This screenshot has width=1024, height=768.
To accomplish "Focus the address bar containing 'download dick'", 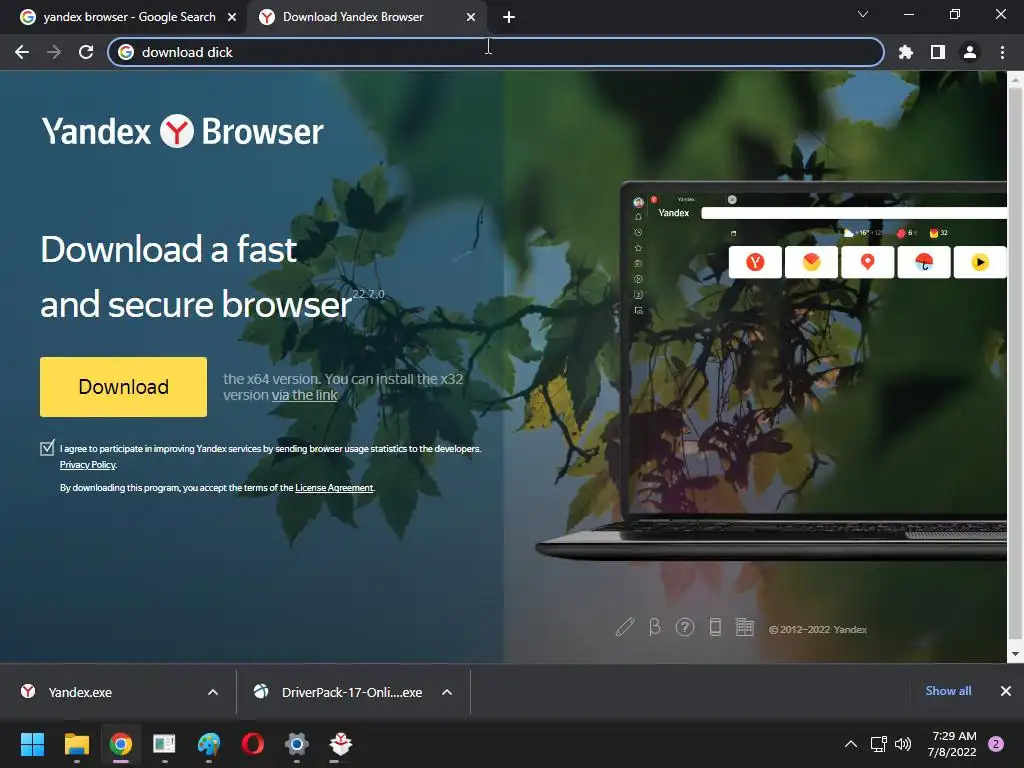I will pyautogui.click(x=496, y=52).
